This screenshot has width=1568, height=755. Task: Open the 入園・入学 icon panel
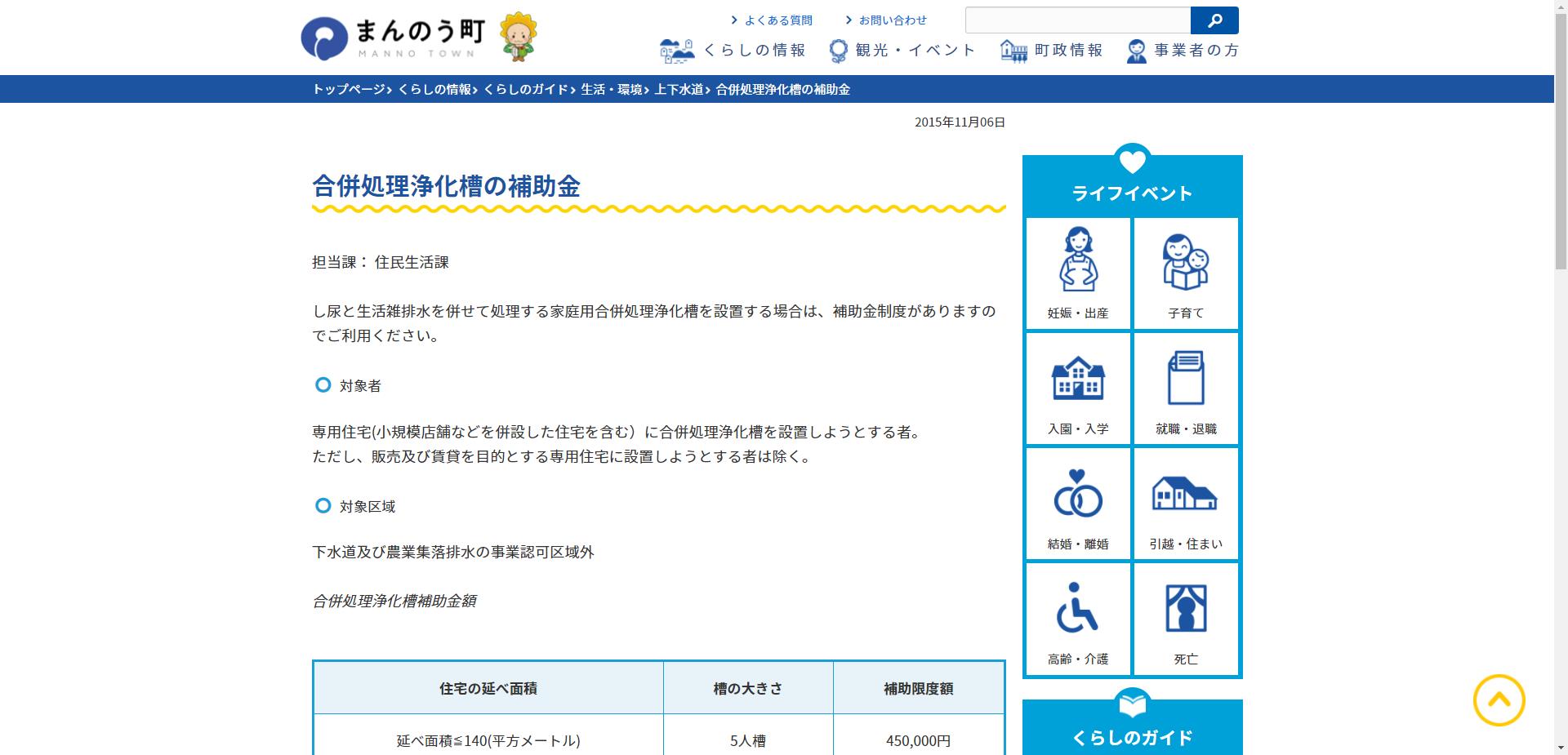pos(1077,389)
